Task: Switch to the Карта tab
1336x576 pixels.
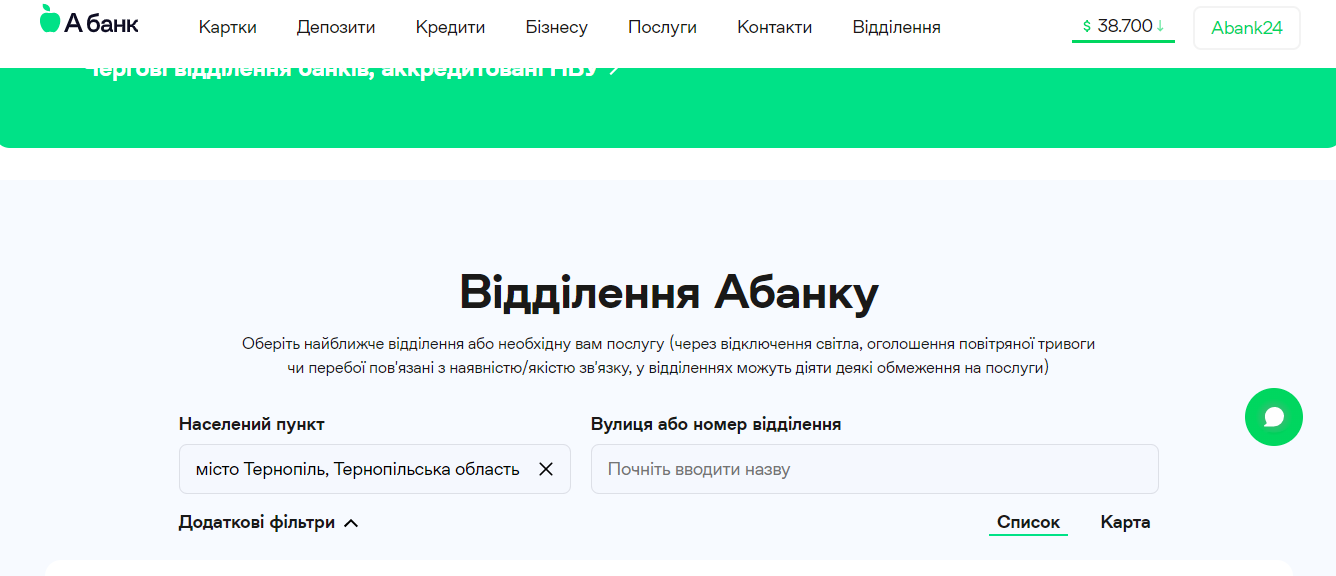Action: pos(1126,521)
